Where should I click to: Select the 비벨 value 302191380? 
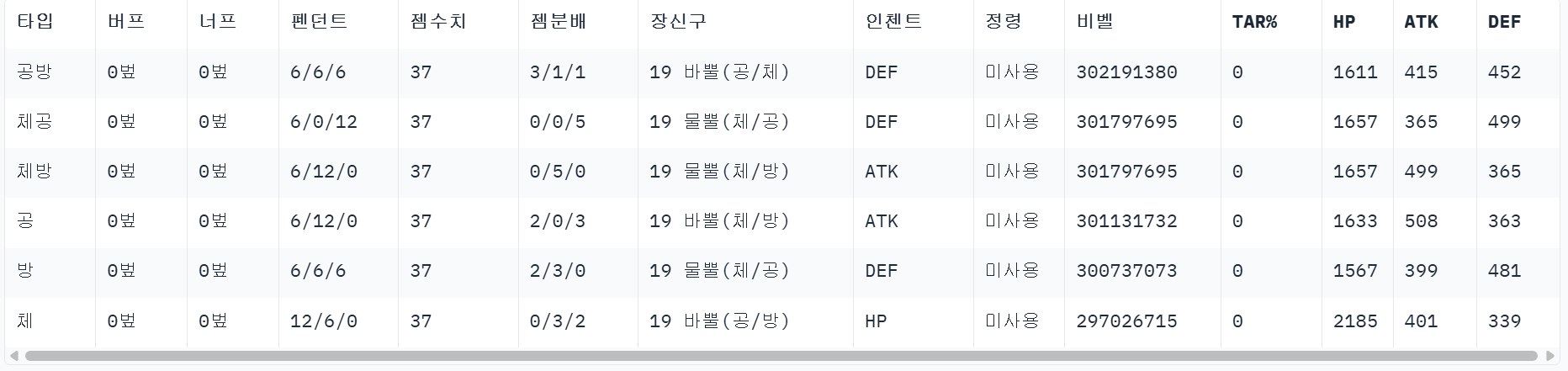[x=1126, y=72]
